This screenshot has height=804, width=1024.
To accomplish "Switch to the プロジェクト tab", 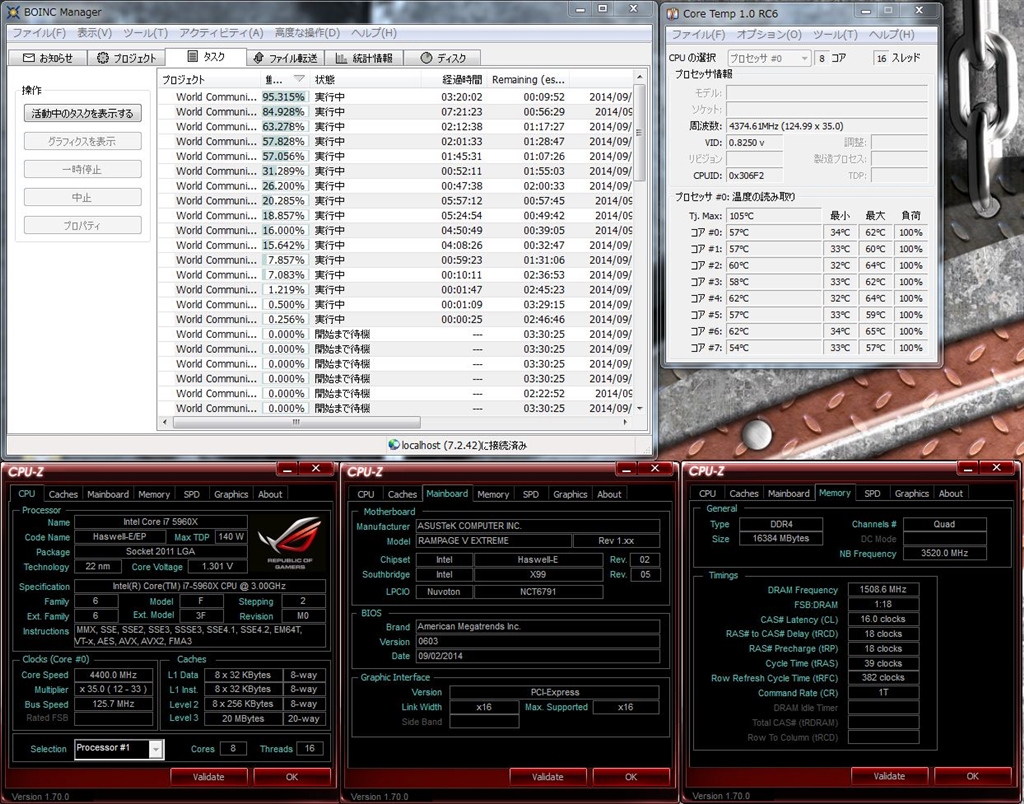I will tap(127, 58).
